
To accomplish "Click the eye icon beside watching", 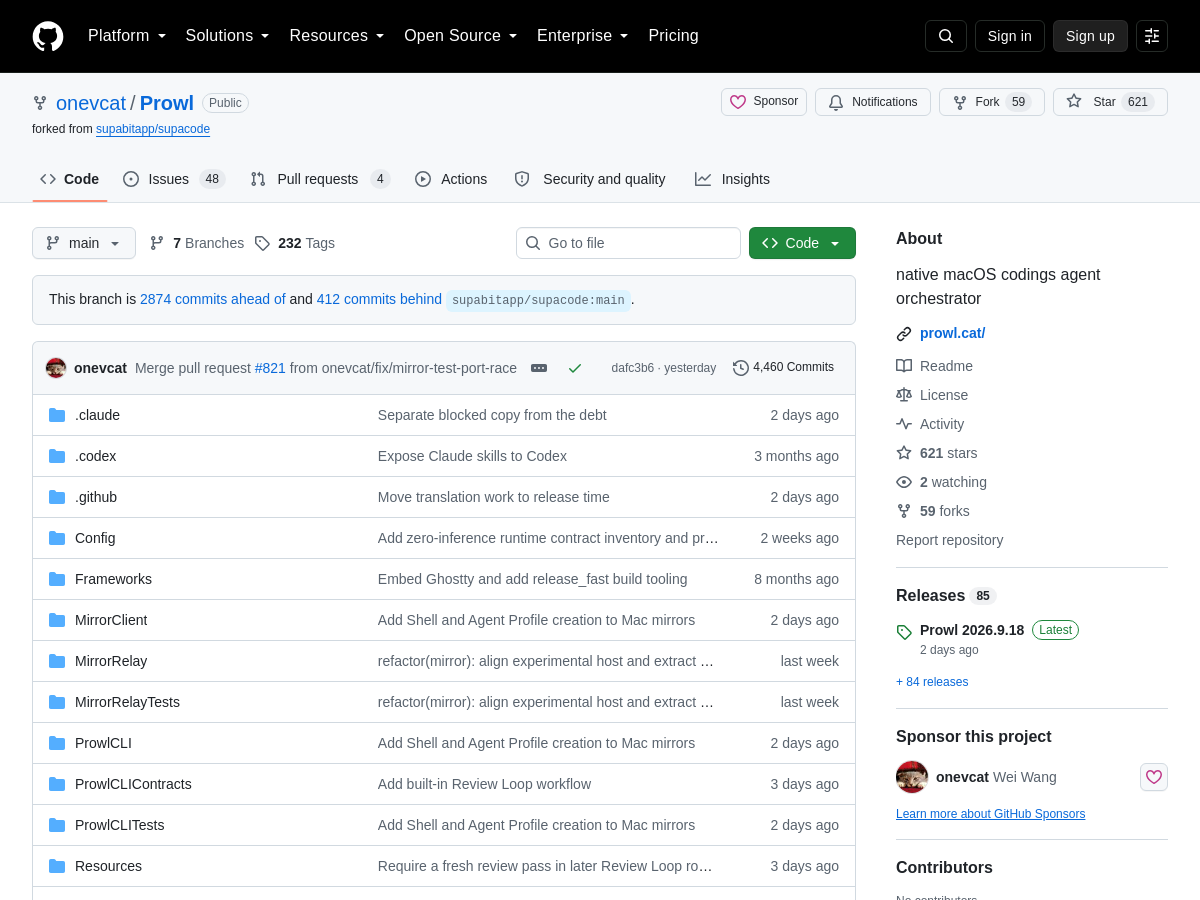I will coord(904,482).
